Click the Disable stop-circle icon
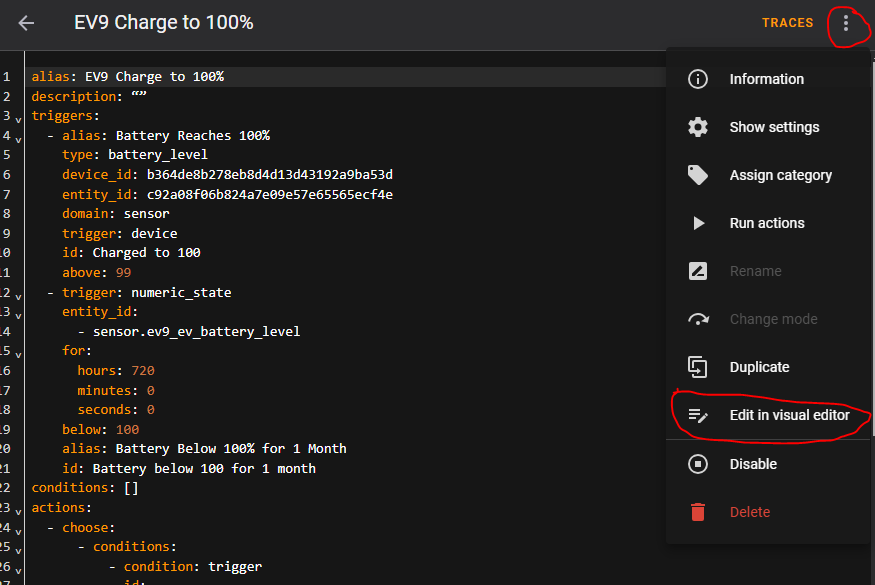 pyautogui.click(x=698, y=464)
